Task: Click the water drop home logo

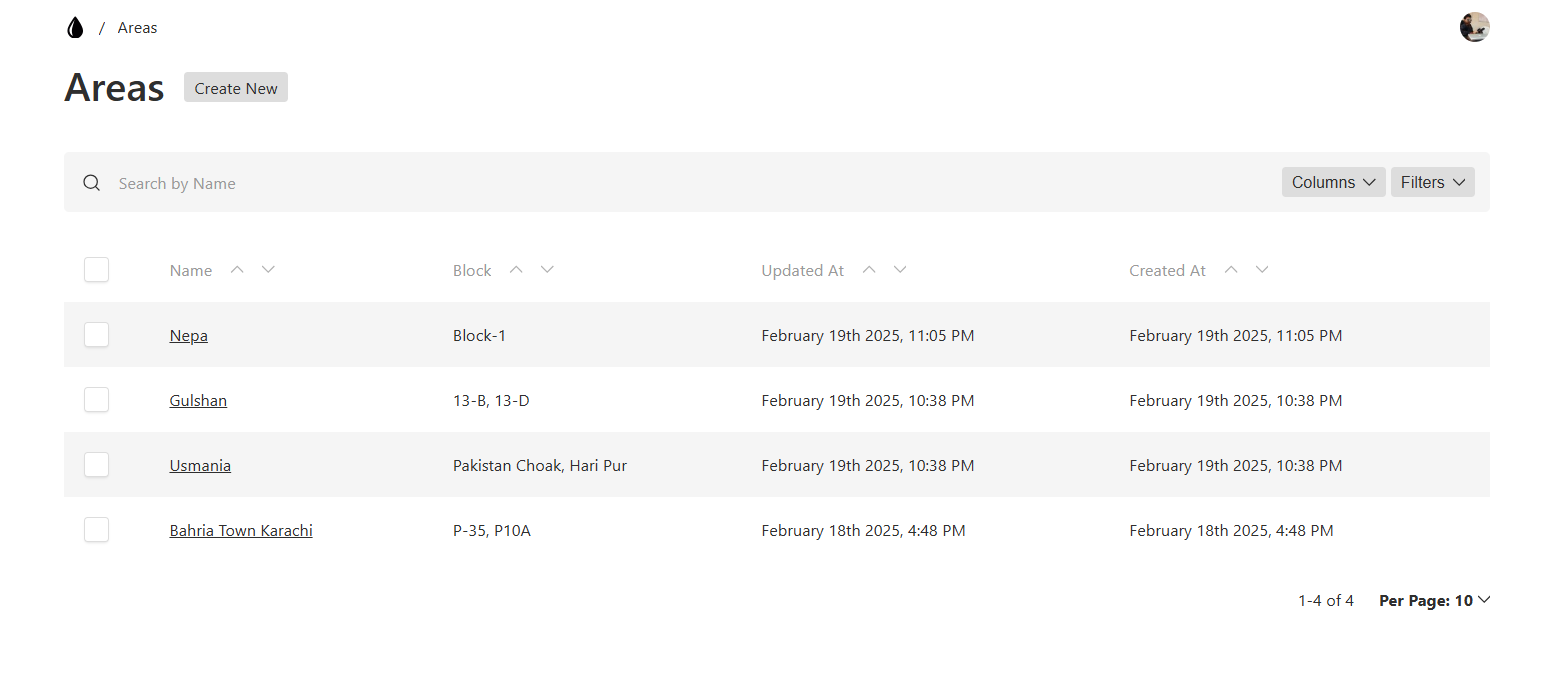Action: [75, 28]
